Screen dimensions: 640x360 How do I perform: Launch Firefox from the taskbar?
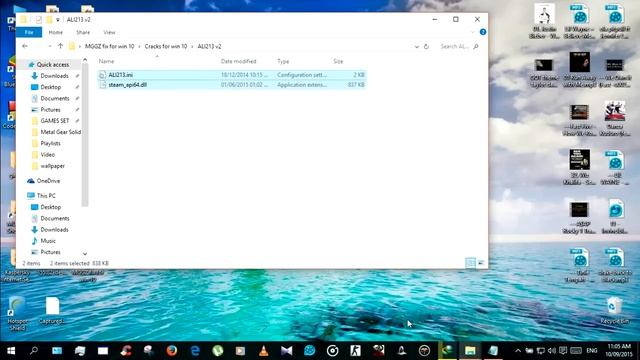172,351
